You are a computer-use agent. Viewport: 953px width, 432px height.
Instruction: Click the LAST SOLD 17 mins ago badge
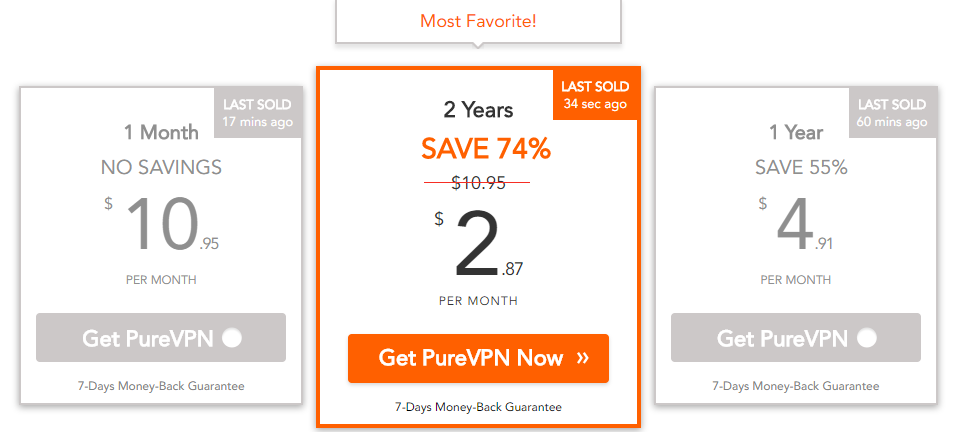[x=257, y=113]
